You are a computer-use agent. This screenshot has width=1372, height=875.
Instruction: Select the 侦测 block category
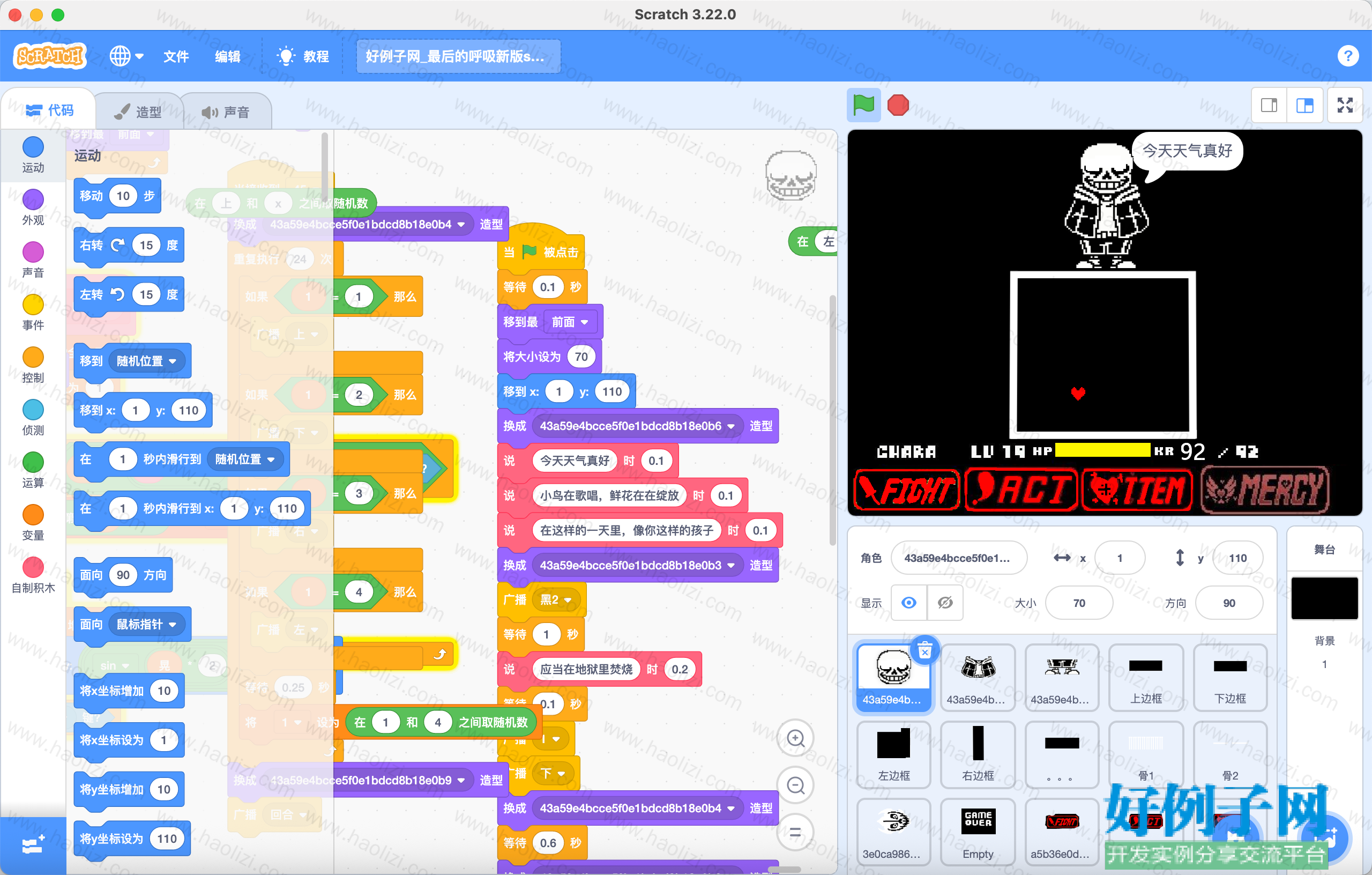33,417
